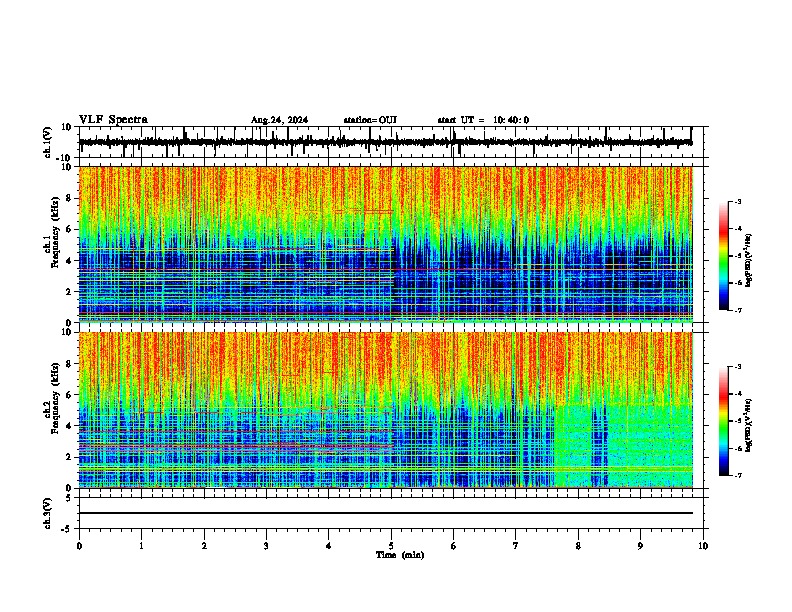This screenshot has width=792, height=612.
Task: Click the time axis tick label '2'
Action: coord(204,546)
